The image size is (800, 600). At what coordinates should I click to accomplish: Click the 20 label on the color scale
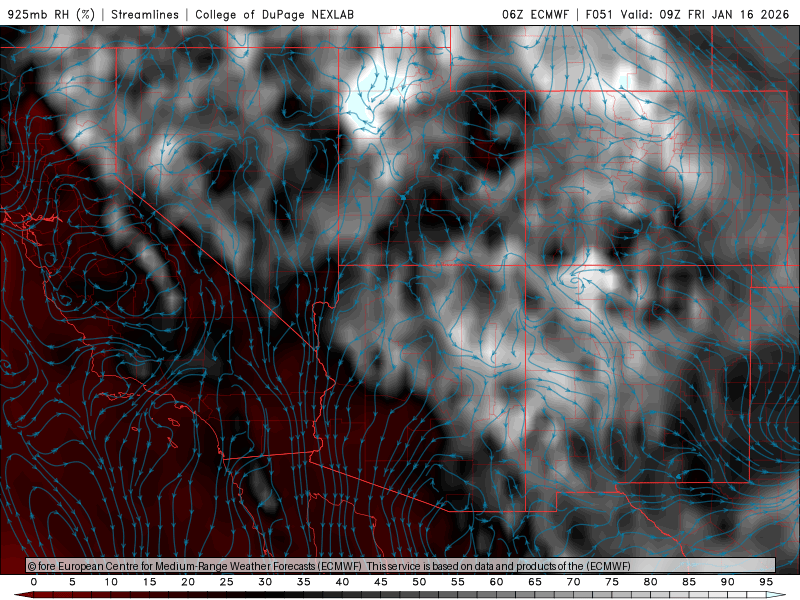[188, 582]
